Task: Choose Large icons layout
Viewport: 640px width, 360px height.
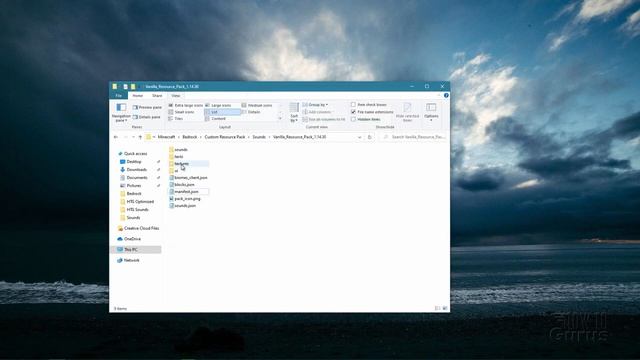Action: coord(218,105)
